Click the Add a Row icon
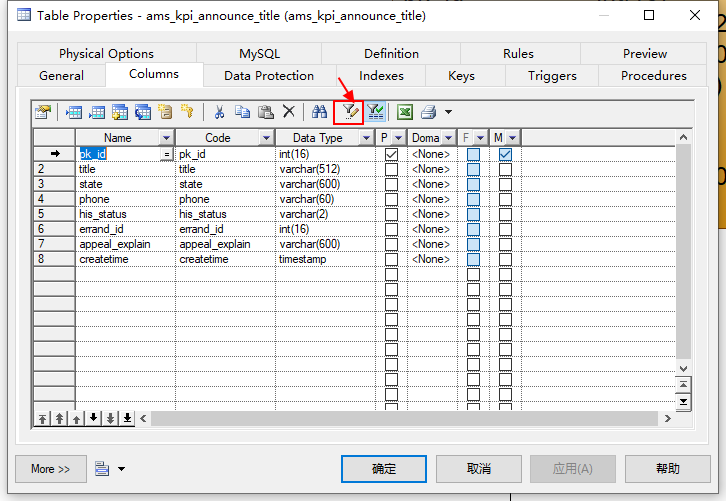The width and height of the screenshot is (726, 501). 97,112
